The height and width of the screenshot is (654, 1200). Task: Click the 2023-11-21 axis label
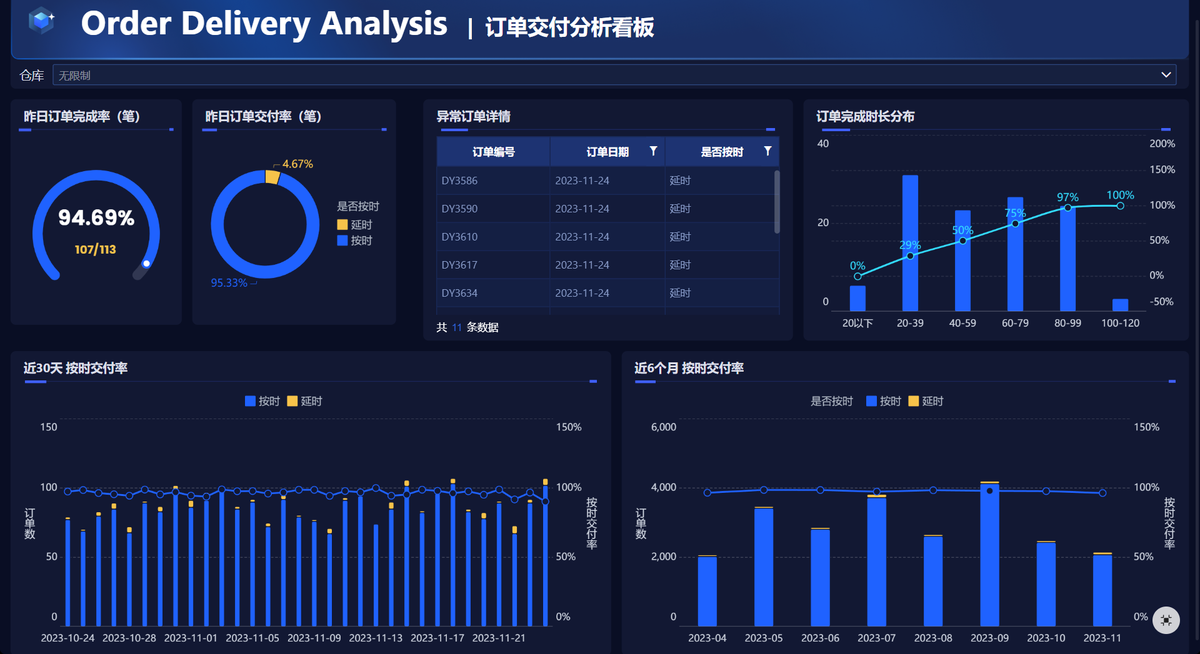pos(501,637)
